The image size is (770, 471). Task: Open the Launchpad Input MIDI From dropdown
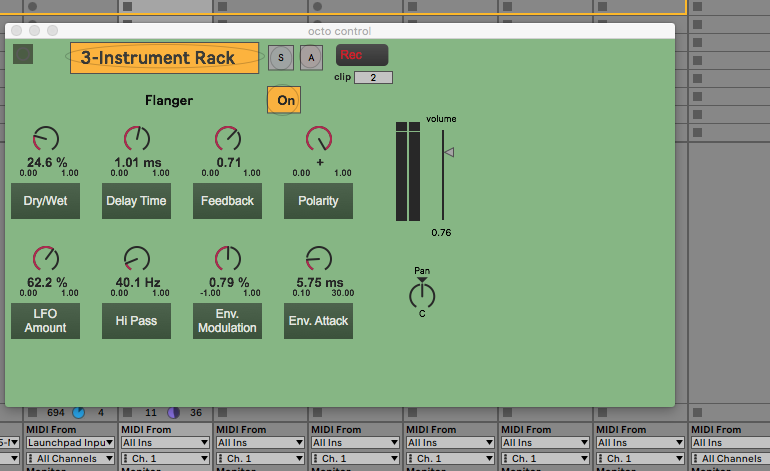pyautogui.click(x=68, y=442)
